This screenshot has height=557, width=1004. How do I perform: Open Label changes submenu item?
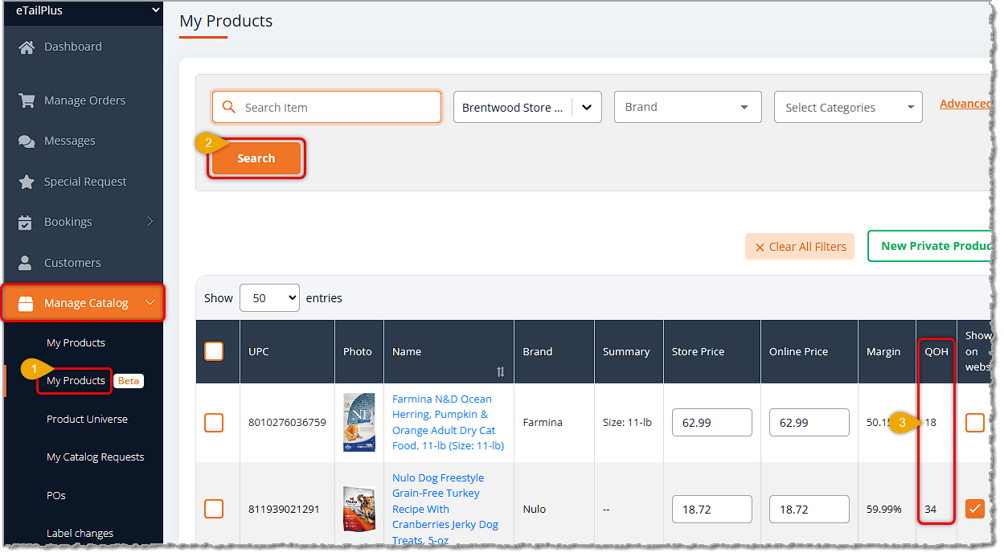[x=79, y=533]
